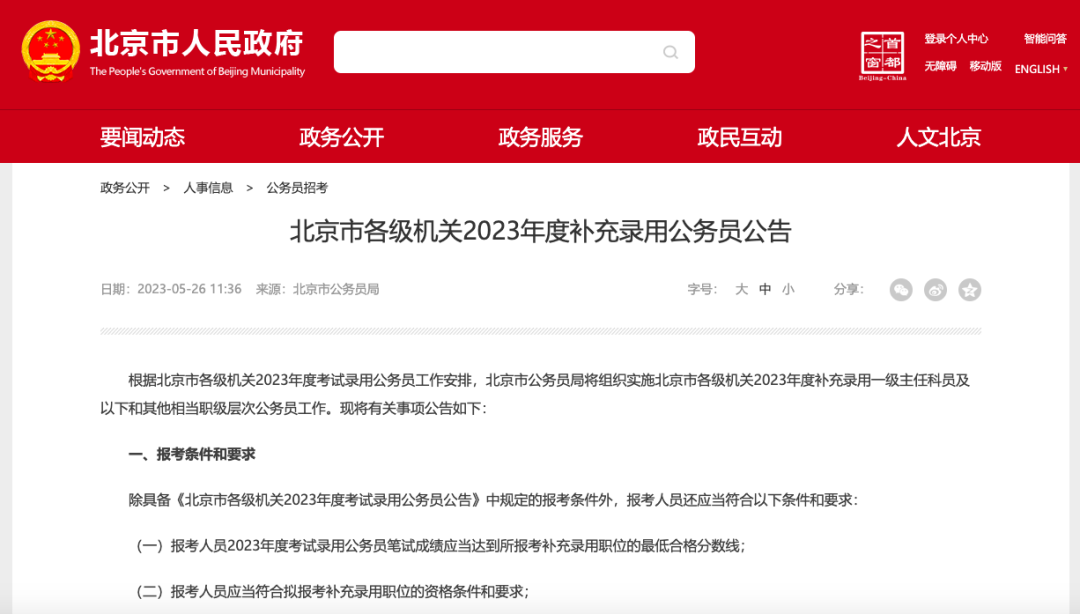1080x614 pixels.
Task: Select large font size 大
Action: pos(741,289)
